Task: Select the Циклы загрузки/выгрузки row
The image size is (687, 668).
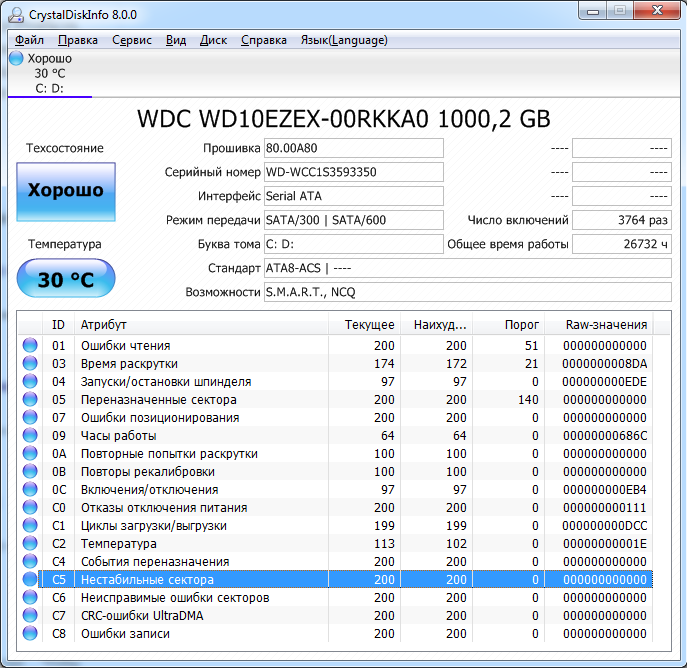Action: point(335,525)
